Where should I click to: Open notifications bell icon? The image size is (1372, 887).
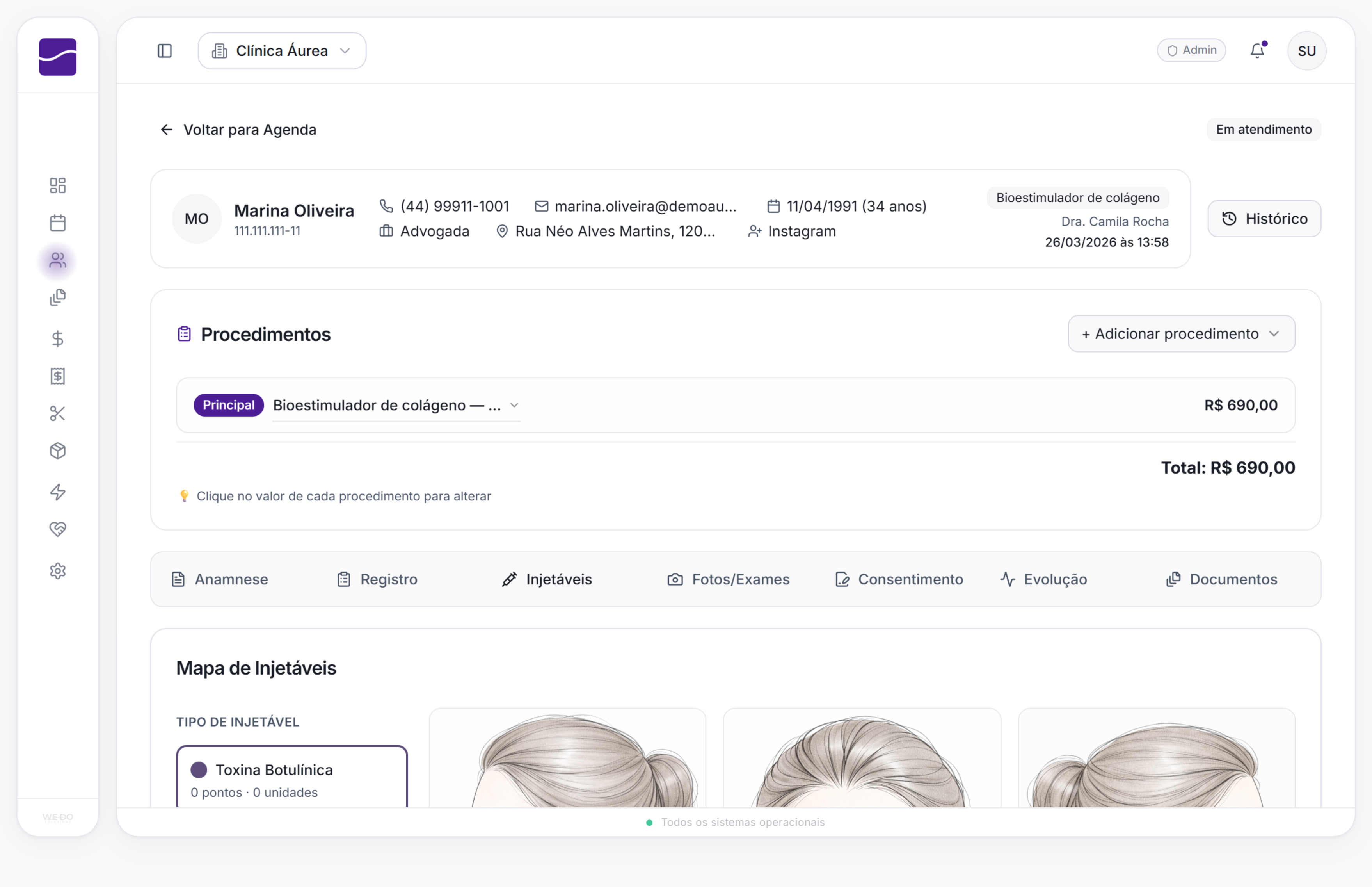pyautogui.click(x=1257, y=51)
